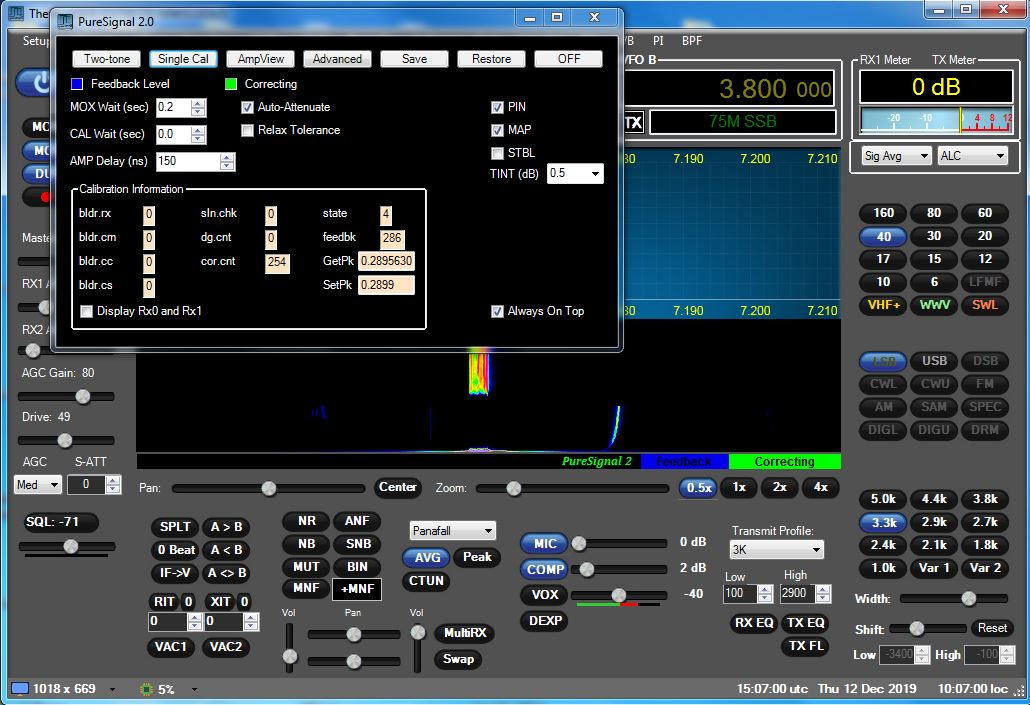Open the Transmit Profile 3K dropdown
This screenshot has width=1030, height=705.
coord(776,549)
